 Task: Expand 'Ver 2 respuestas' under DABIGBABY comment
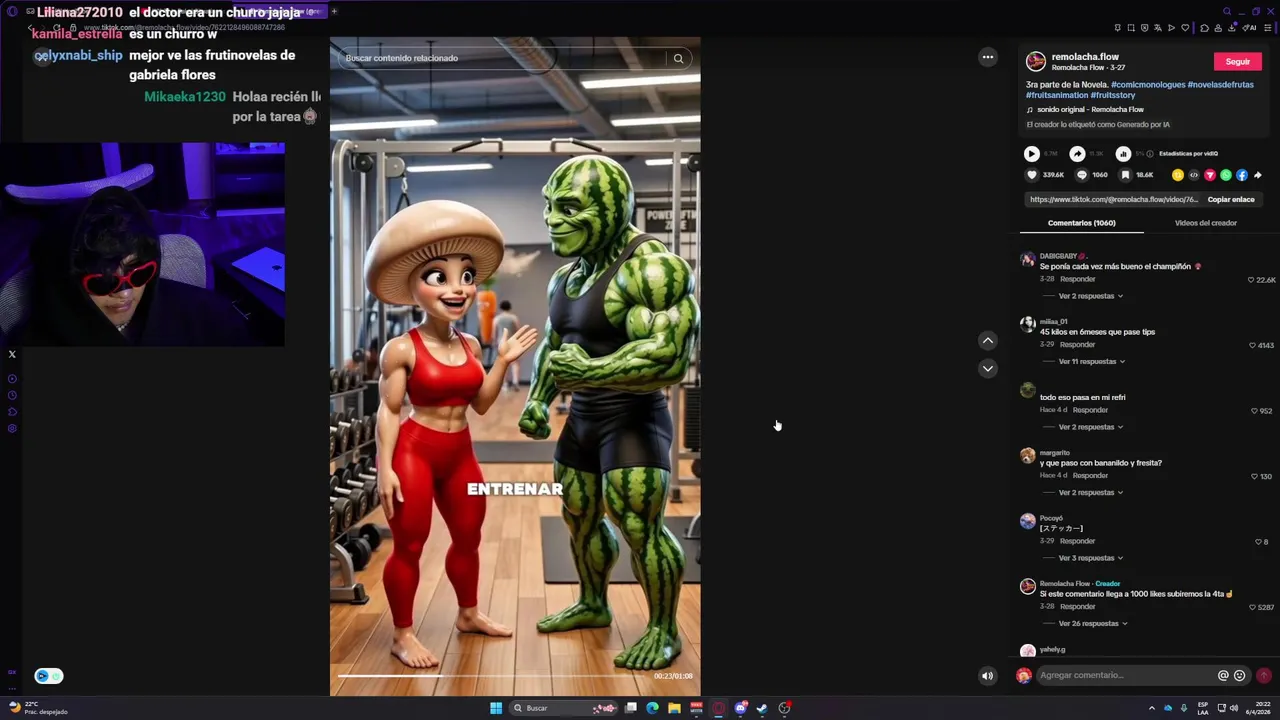1090,296
